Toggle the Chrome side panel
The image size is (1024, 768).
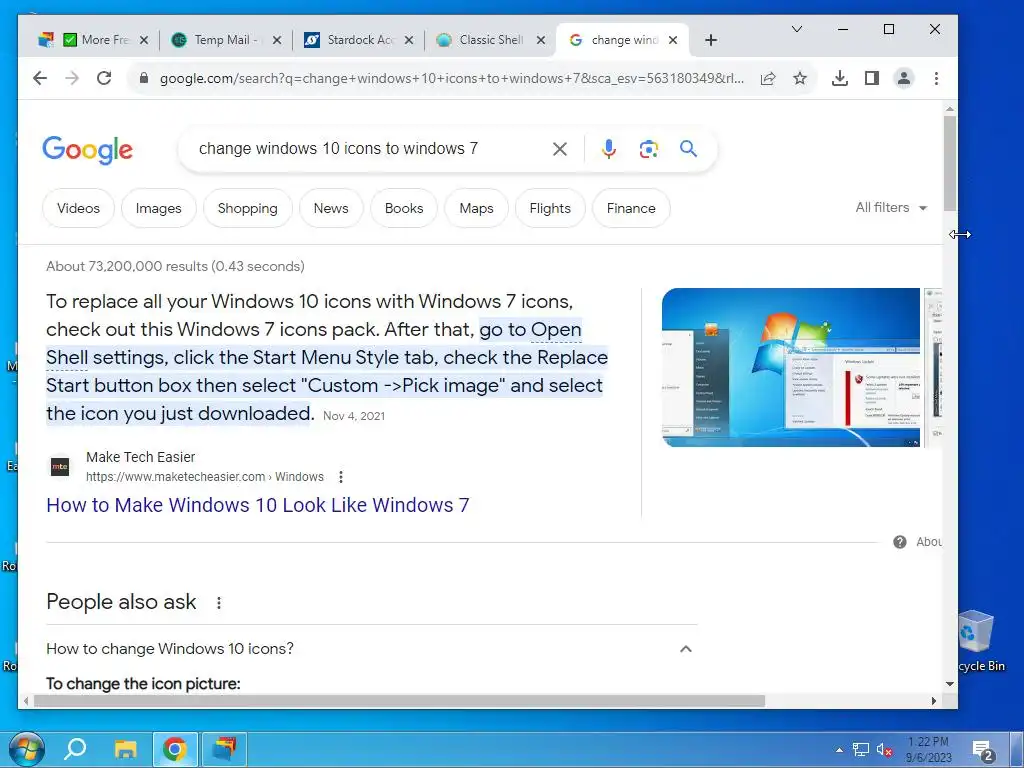[872, 78]
